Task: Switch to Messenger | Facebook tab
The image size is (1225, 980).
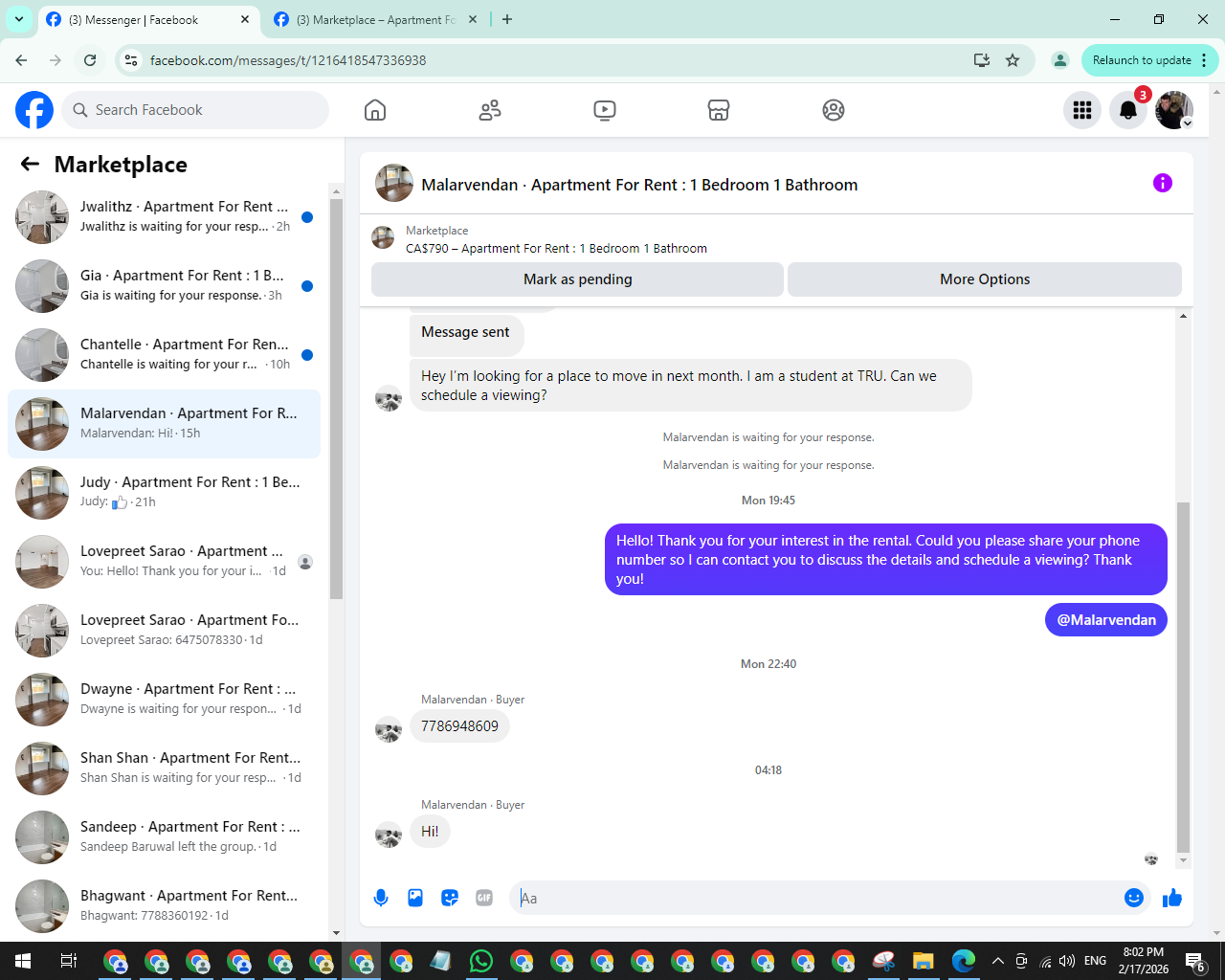Action: coord(148,19)
